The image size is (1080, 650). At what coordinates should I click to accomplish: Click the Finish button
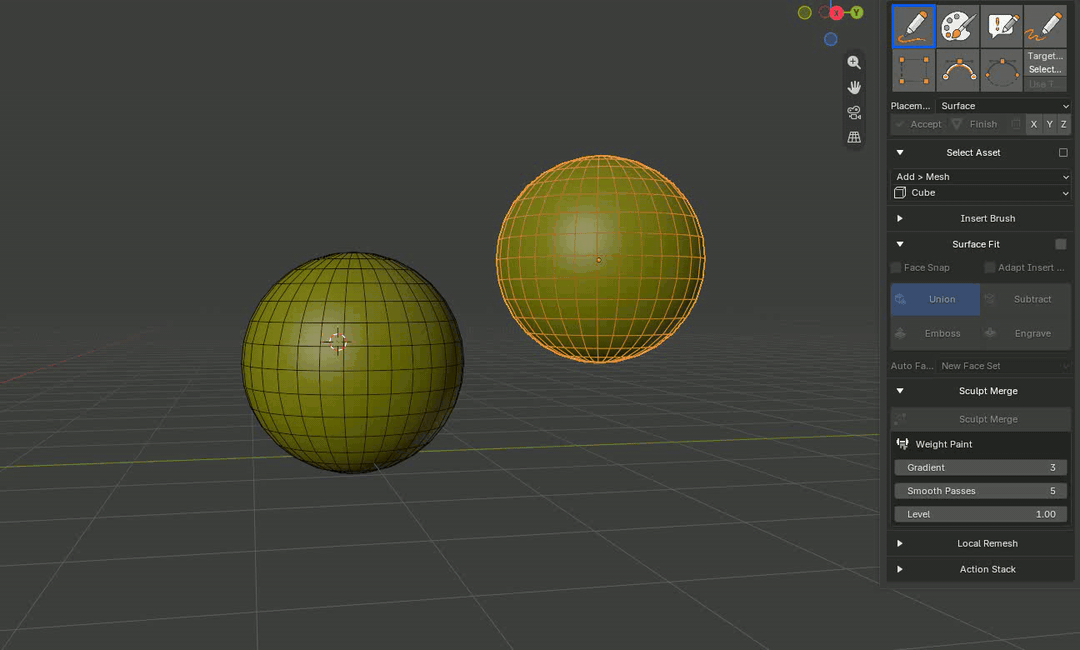(x=977, y=125)
